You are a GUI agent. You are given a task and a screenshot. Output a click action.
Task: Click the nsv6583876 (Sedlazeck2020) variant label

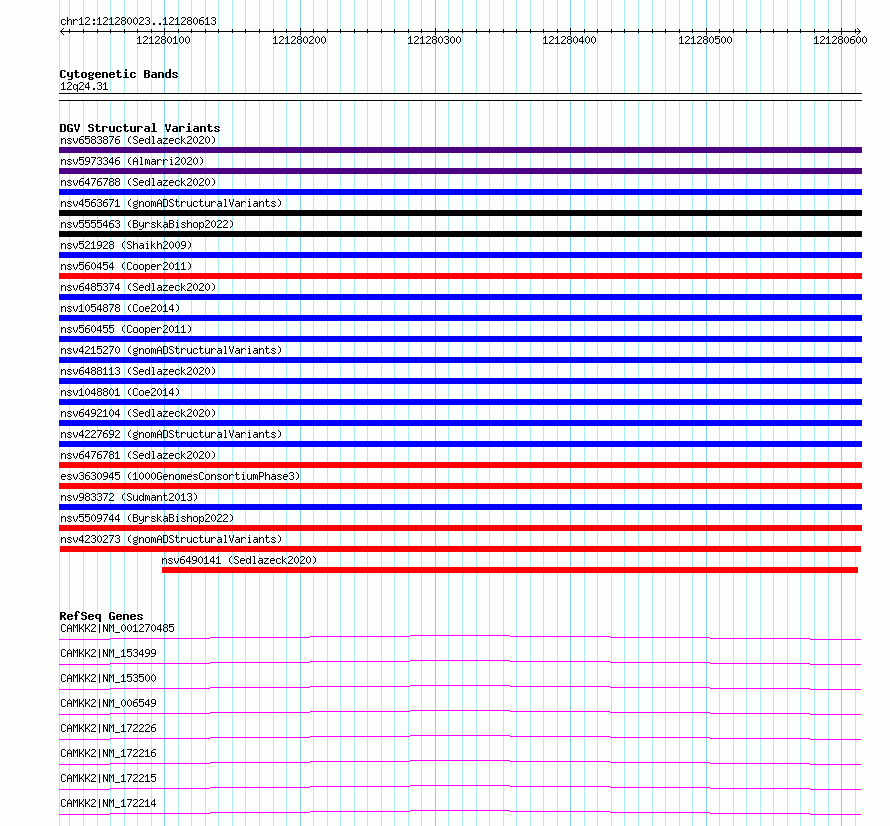point(138,140)
